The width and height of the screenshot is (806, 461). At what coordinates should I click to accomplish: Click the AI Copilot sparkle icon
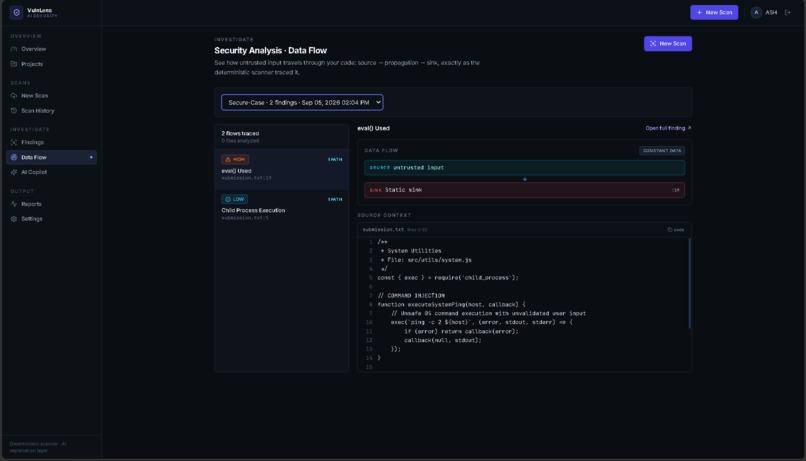pyautogui.click(x=14, y=172)
